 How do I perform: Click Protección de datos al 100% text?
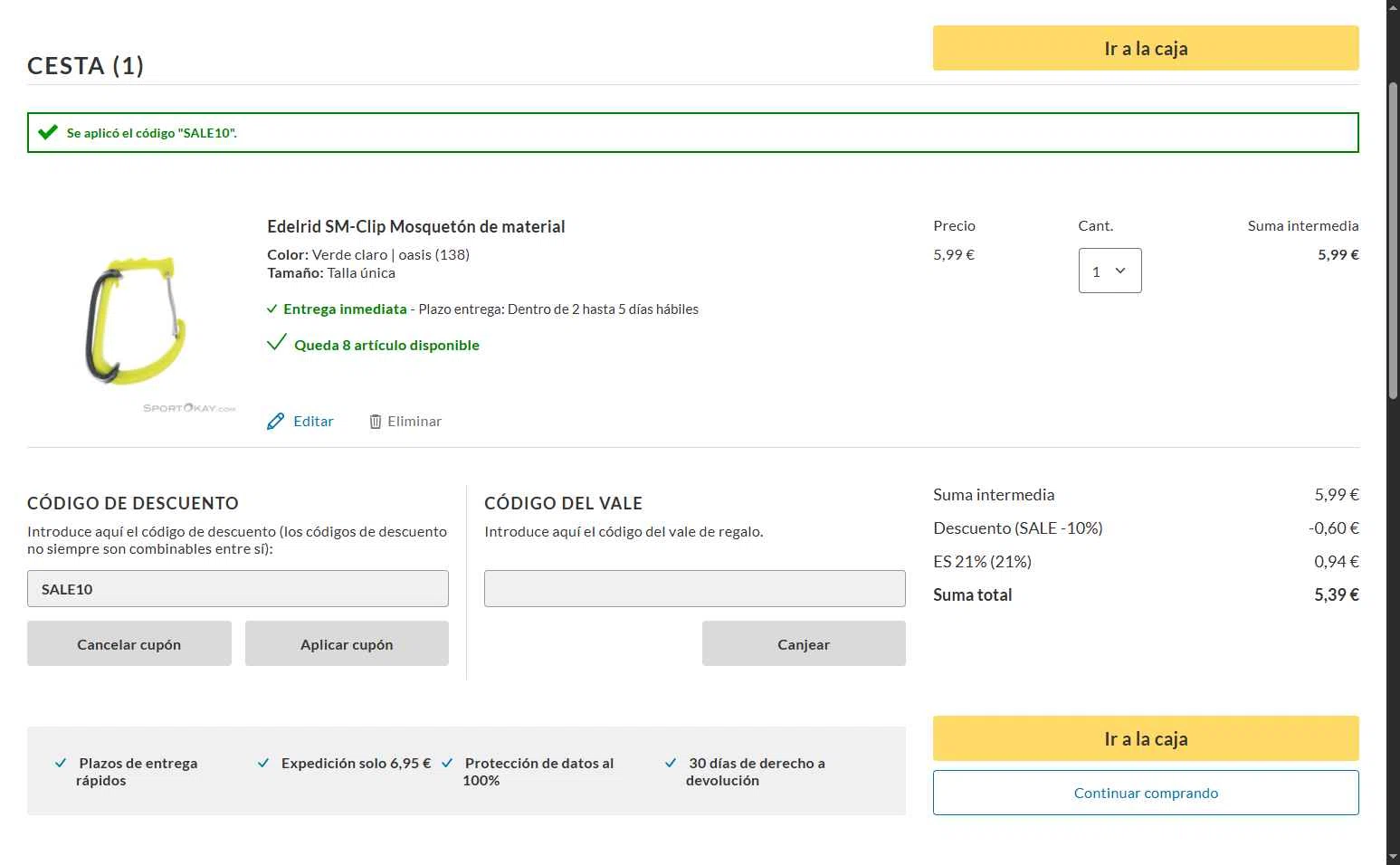click(538, 772)
